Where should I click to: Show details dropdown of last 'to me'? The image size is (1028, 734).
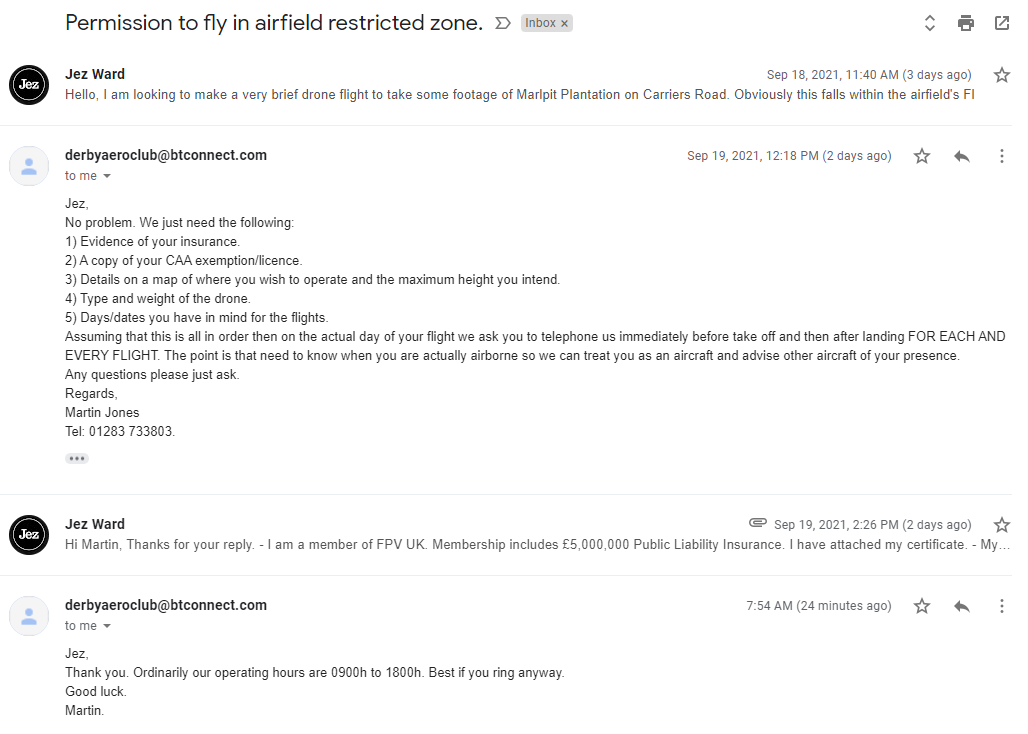[x=107, y=626]
